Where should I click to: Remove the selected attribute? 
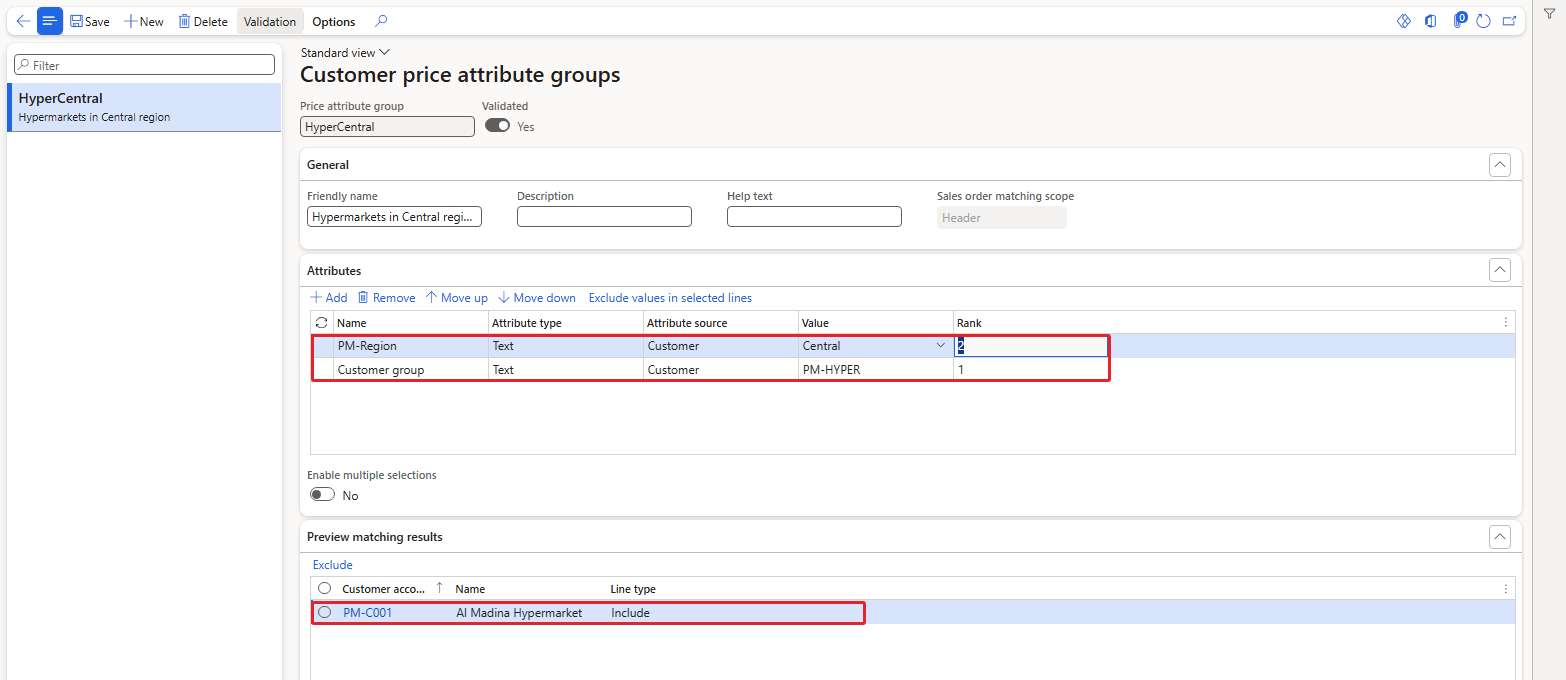[x=386, y=298]
